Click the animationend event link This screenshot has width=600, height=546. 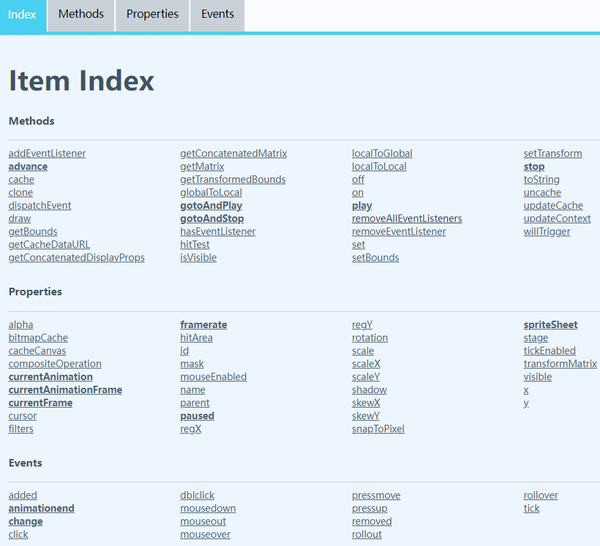(x=41, y=509)
